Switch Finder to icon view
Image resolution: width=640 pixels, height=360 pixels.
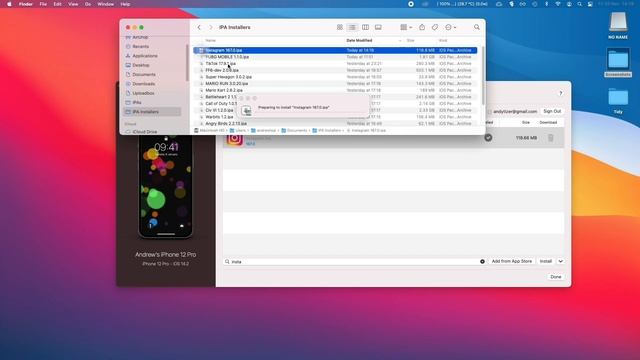tap(340, 27)
